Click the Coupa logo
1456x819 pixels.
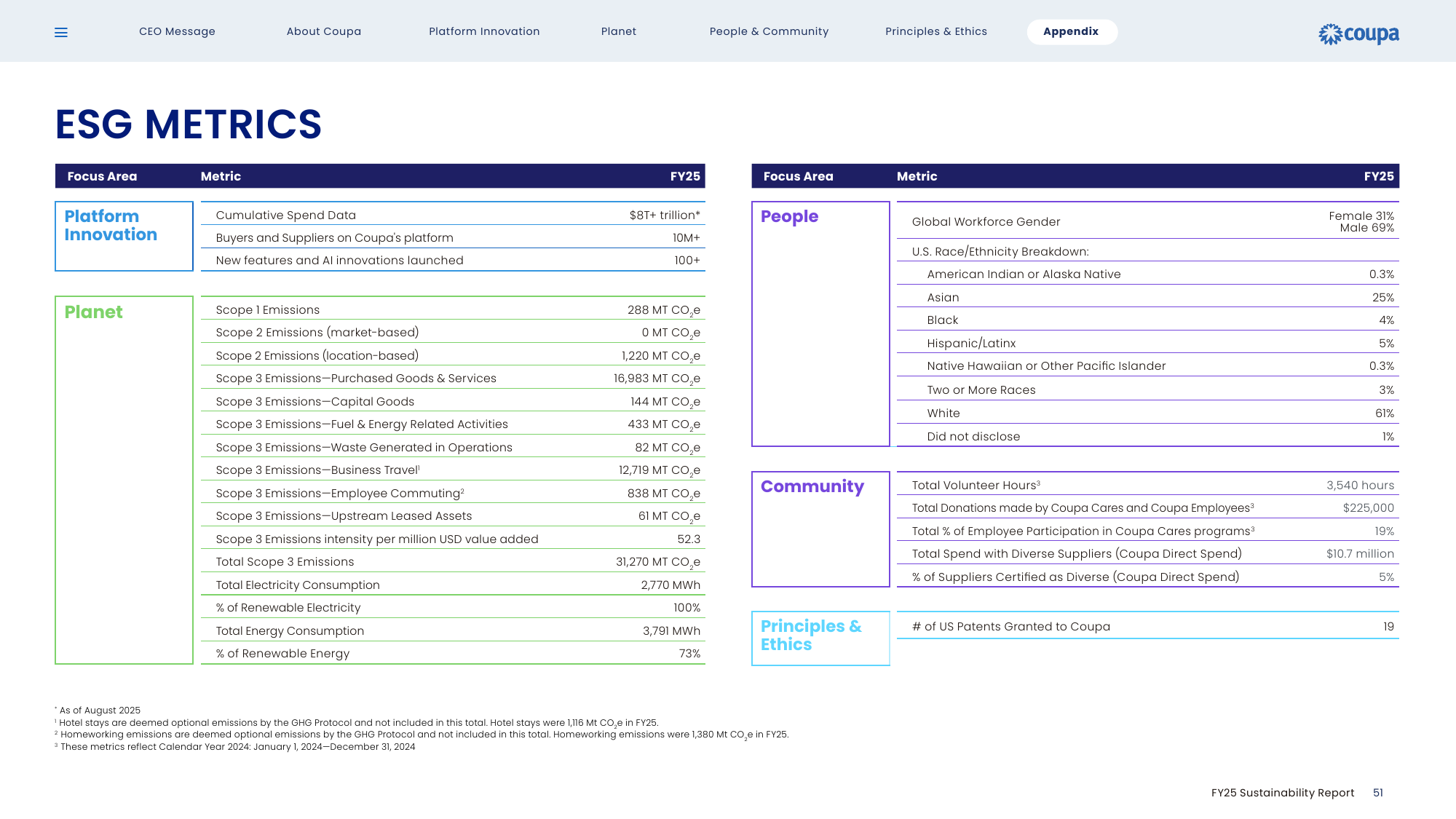click(1358, 34)
